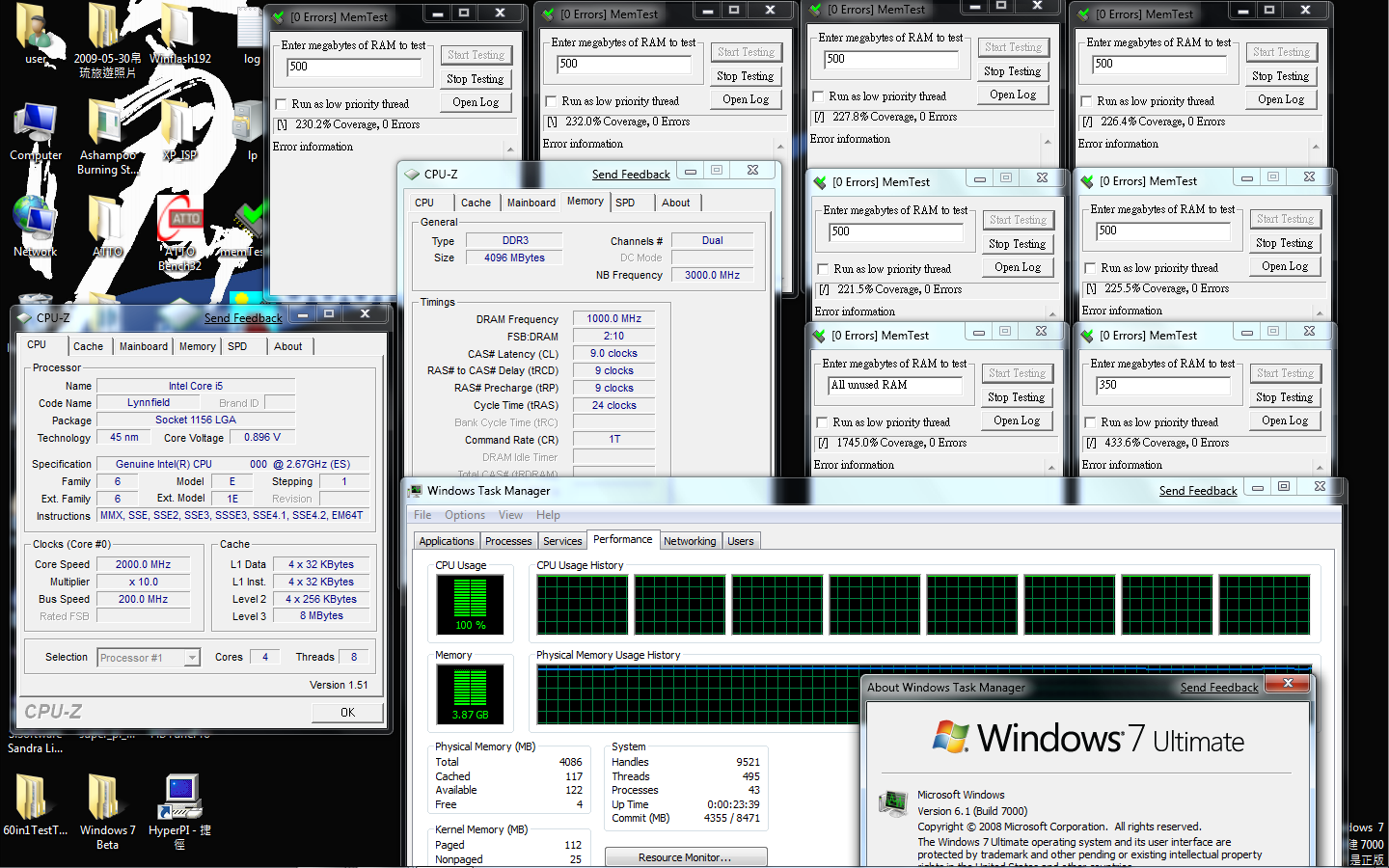Switch to Cache tab in CPU-Z Memory window

476,203
